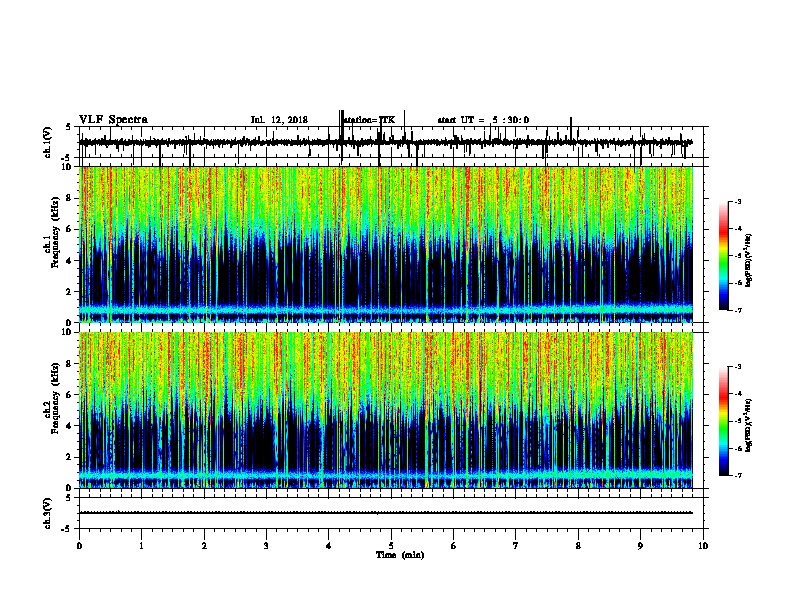Click the "10" tick on the time axis
This screenshot has height=612, width=792.
[x=703, y=546]
